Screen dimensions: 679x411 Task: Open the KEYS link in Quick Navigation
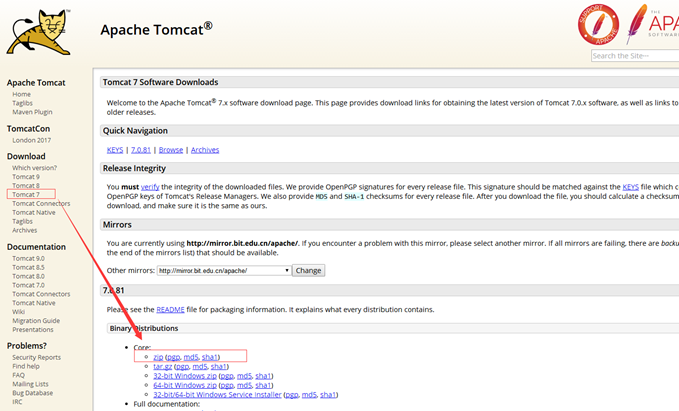(115, 150)
